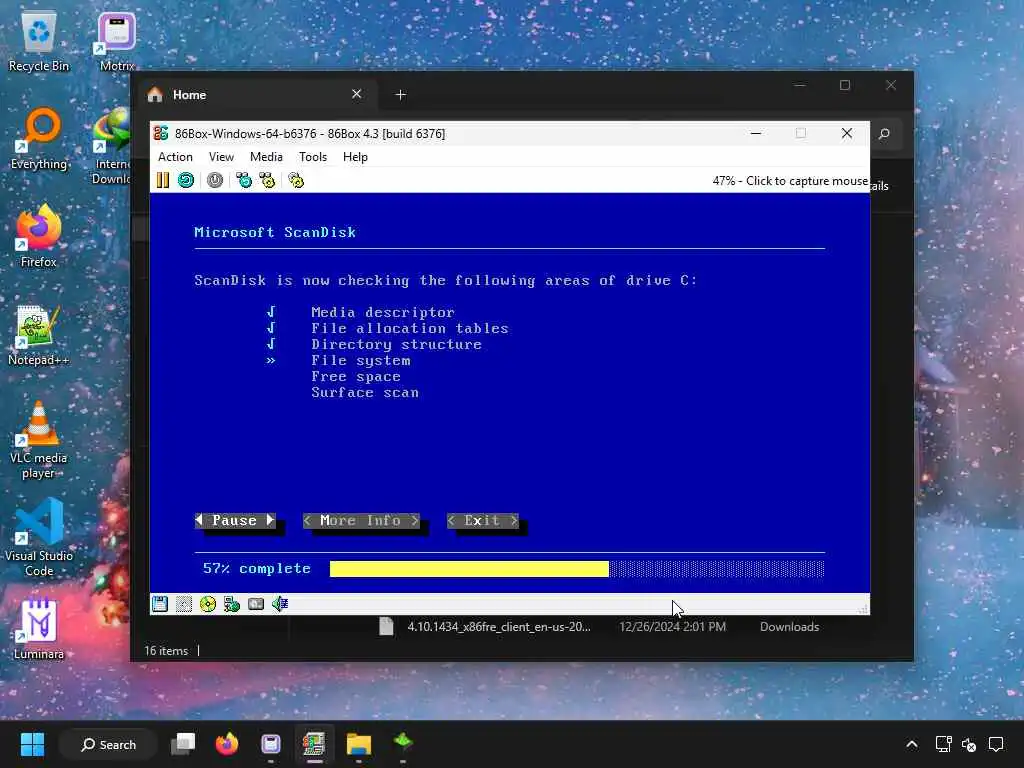Open the Everything desktop shortcut
1024x768 pixels.
[x=39, y=139]
